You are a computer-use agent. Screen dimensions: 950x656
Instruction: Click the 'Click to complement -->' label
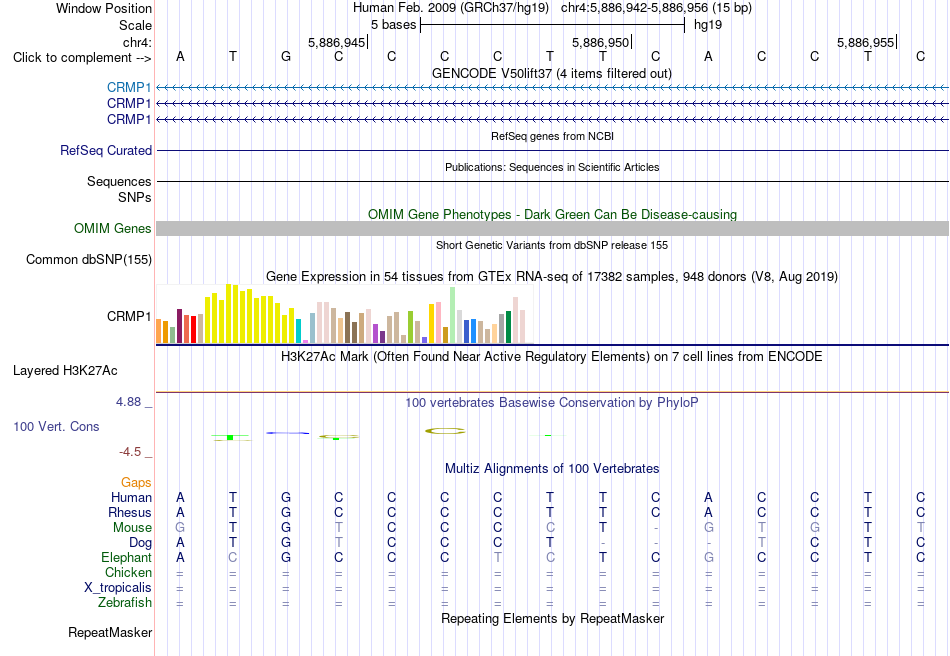click(82, 58)
